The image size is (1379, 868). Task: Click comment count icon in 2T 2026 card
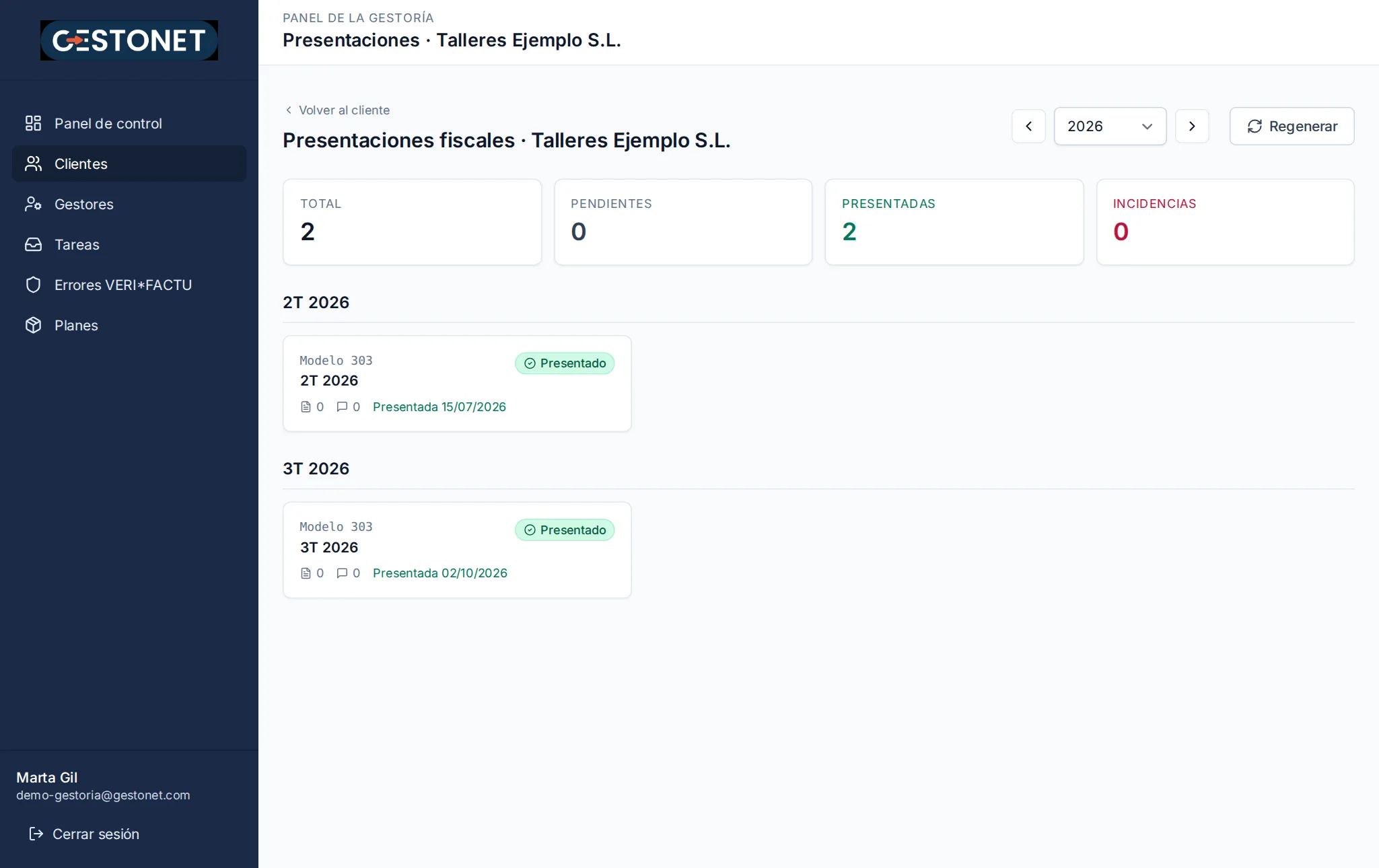(342, 406)
